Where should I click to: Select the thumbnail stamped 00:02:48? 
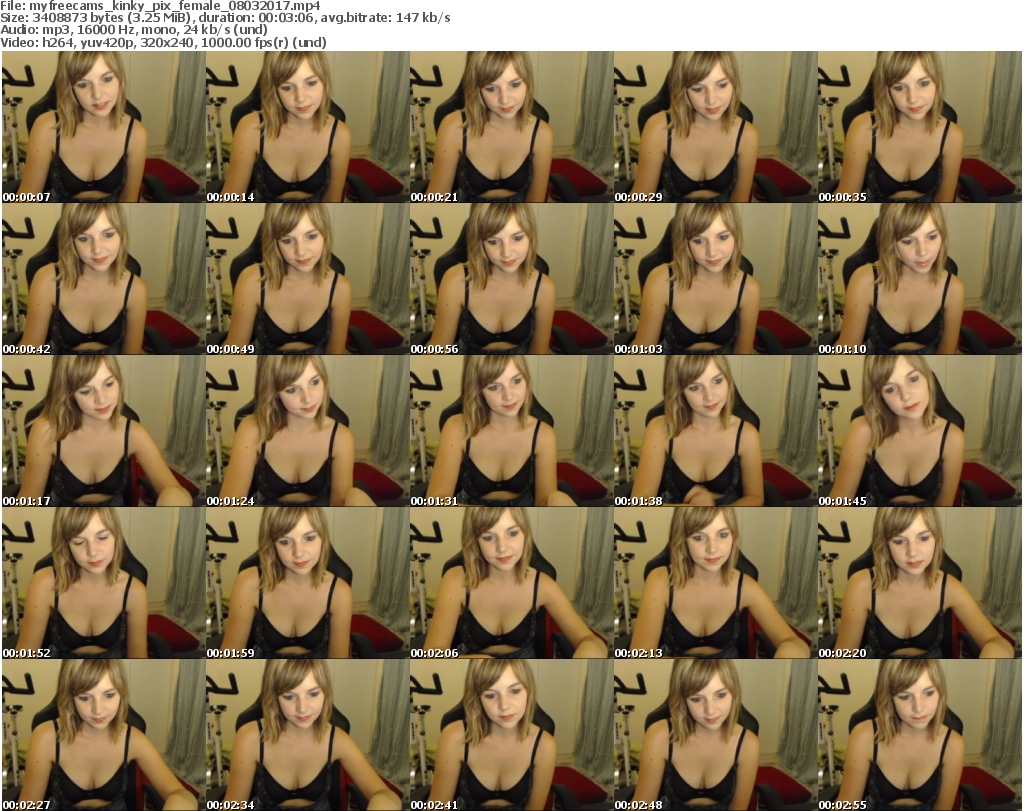click(x=716, y=735)
